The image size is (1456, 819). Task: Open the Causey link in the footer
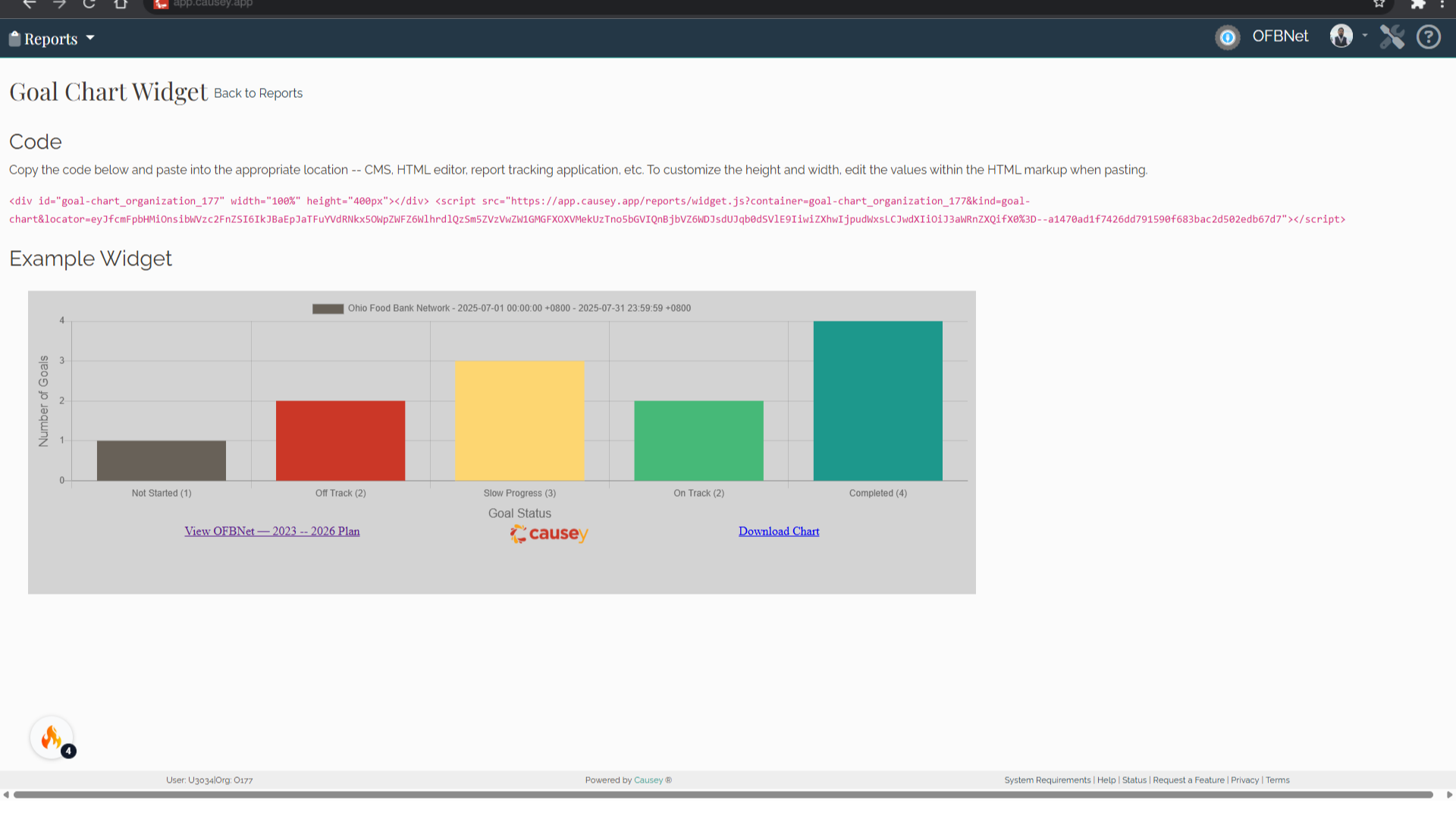click(648, 780)
